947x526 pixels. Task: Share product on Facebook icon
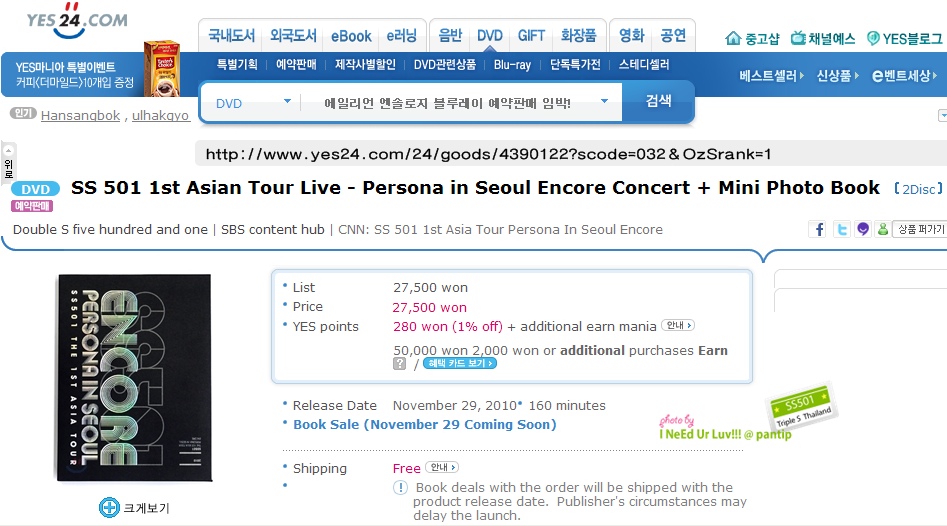coord(818,229)
